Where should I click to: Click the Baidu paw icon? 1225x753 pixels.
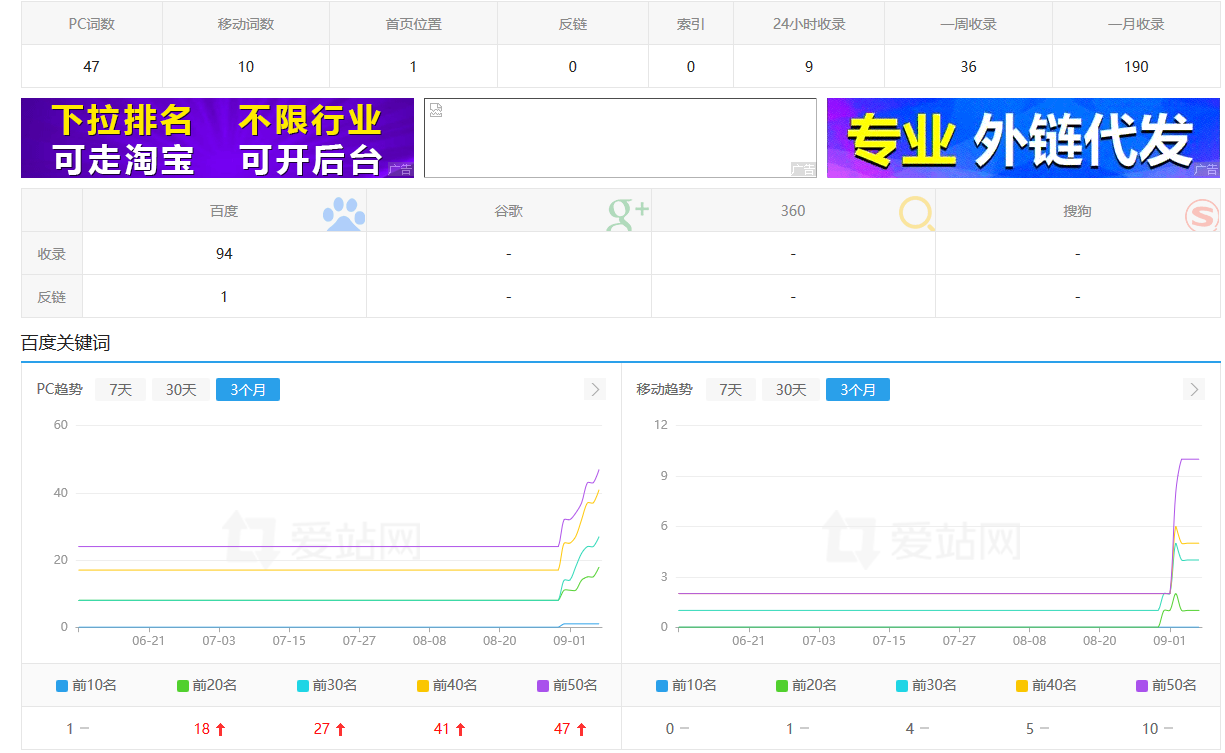344,213
